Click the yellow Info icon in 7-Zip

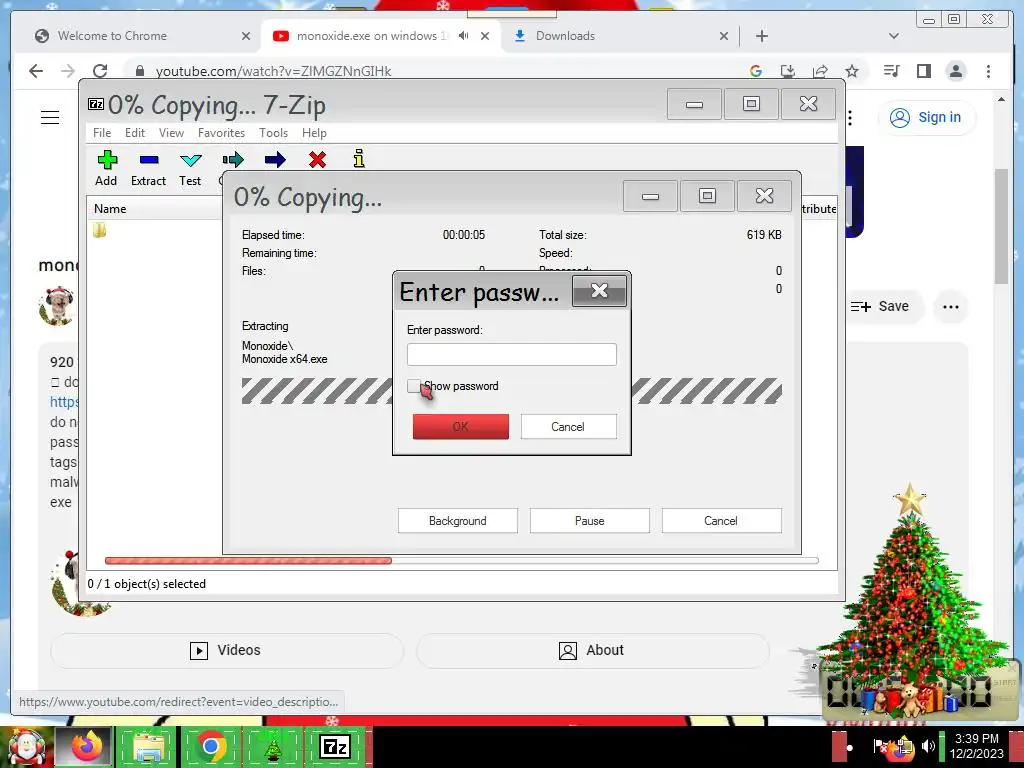359,159
